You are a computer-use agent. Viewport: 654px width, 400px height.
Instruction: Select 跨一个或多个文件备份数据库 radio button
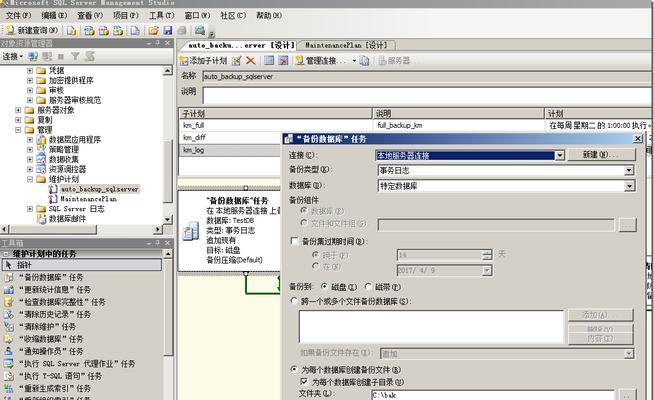click(294, 301)
